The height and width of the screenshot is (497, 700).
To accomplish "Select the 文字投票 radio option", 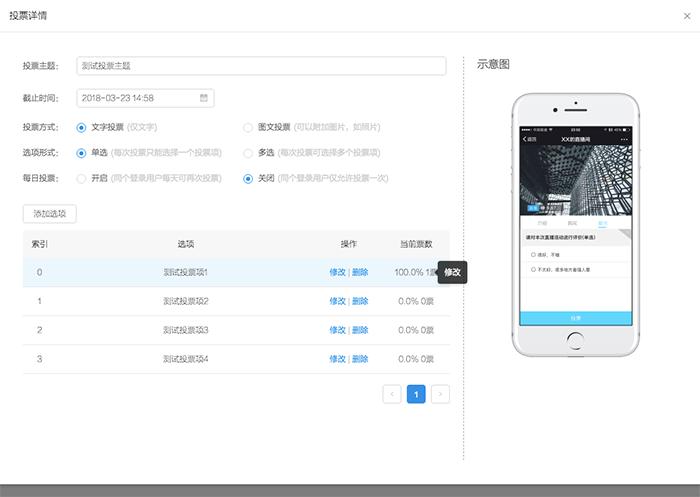I will [x=81, y=127].
